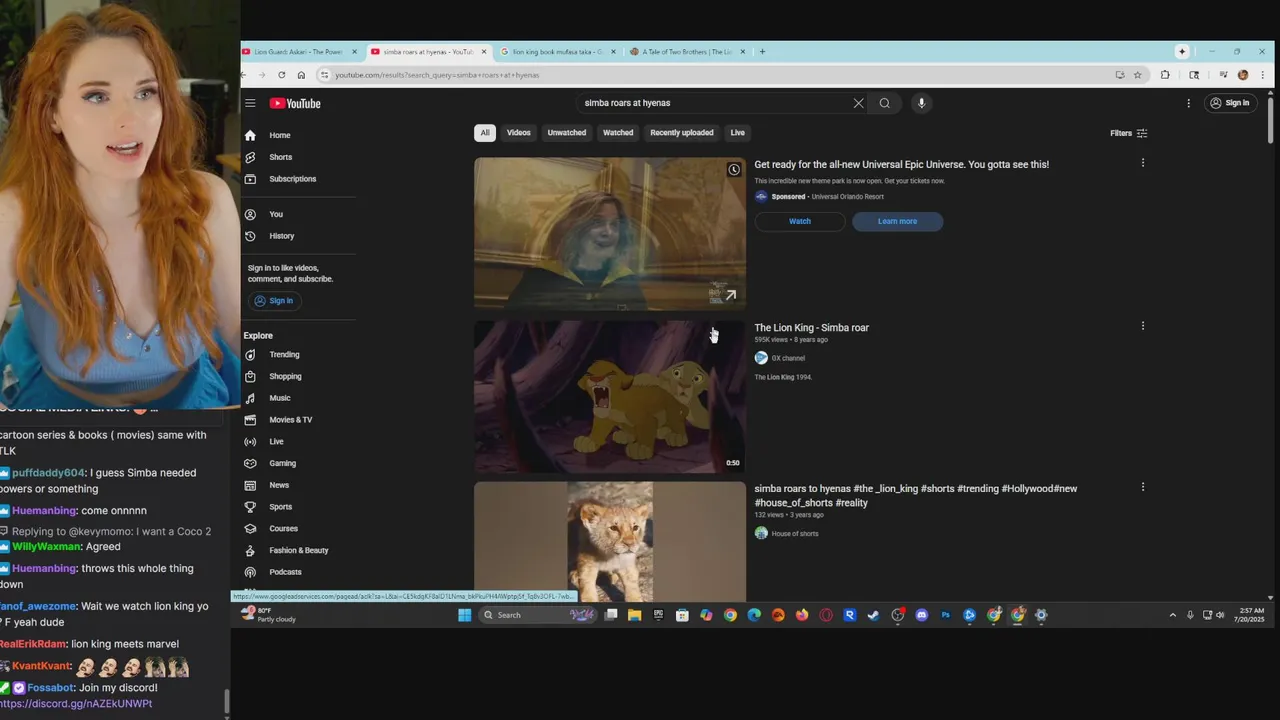1280x720 pixels.
Task: Reload the page in Chrome toolbar
Action: [281, 75]
